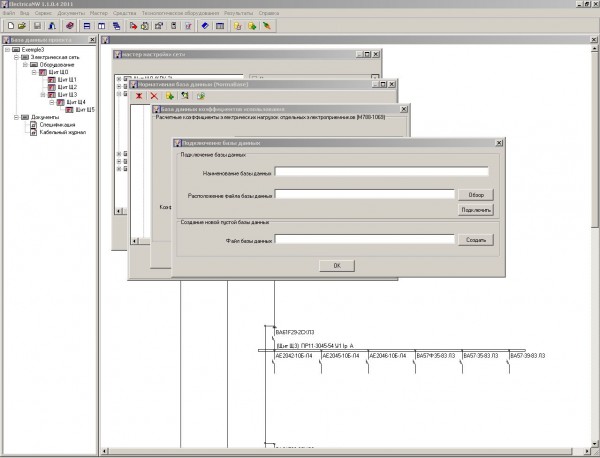Confirm dialog with the OK button

coord(336,265)
